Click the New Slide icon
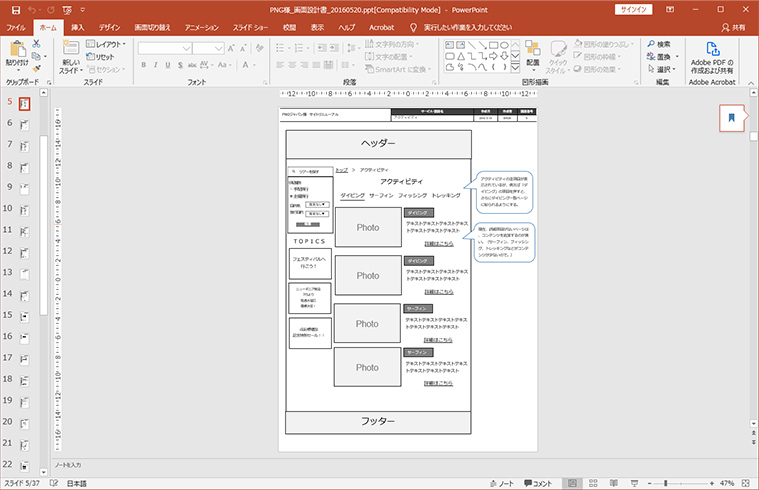This screenshot has height=490, width=759. [x=71, y=47]
